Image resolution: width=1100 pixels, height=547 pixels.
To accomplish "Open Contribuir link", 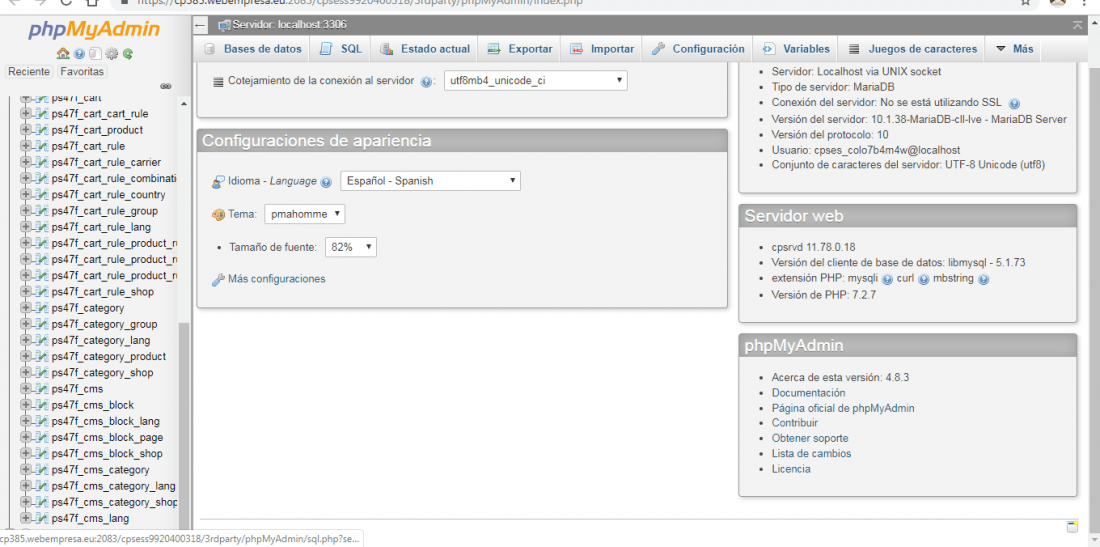I will tap(795, 423).
